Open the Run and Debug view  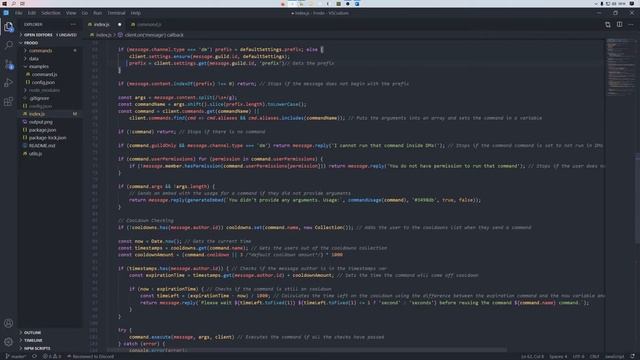point(8,83)
